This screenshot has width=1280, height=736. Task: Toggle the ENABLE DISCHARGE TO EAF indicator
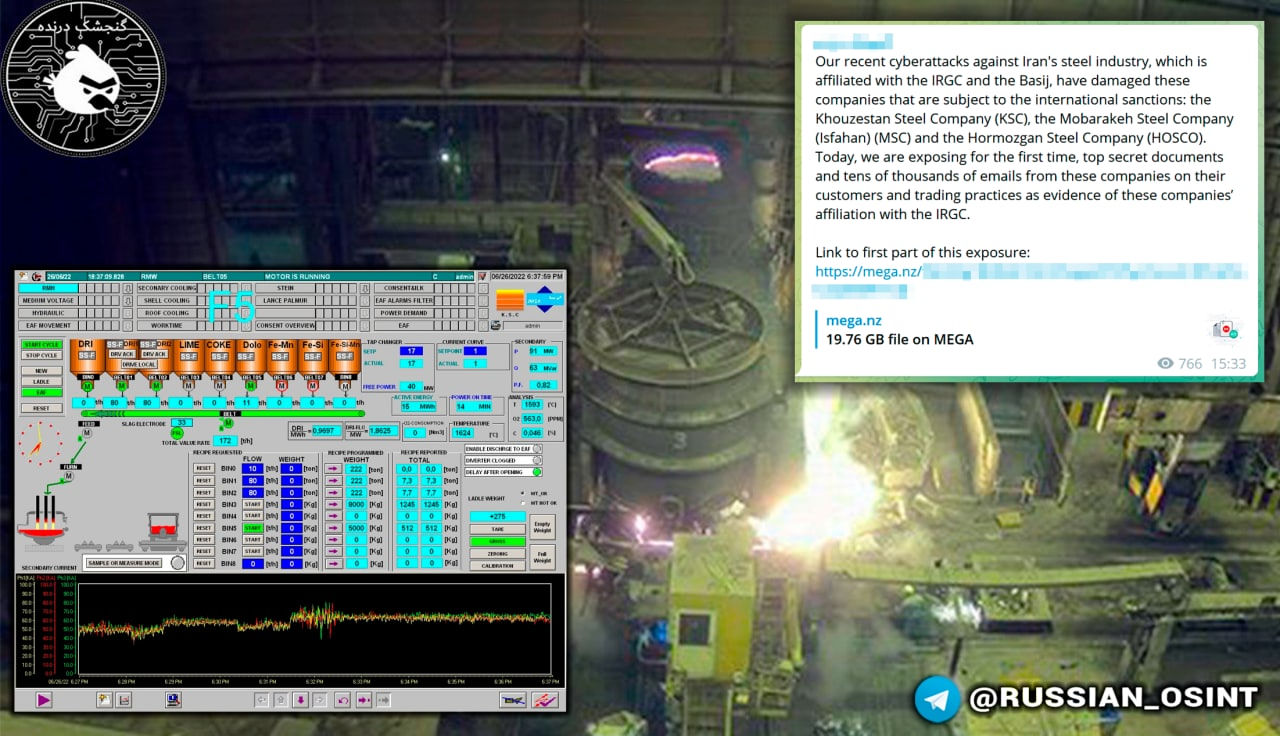pos(537,449)
